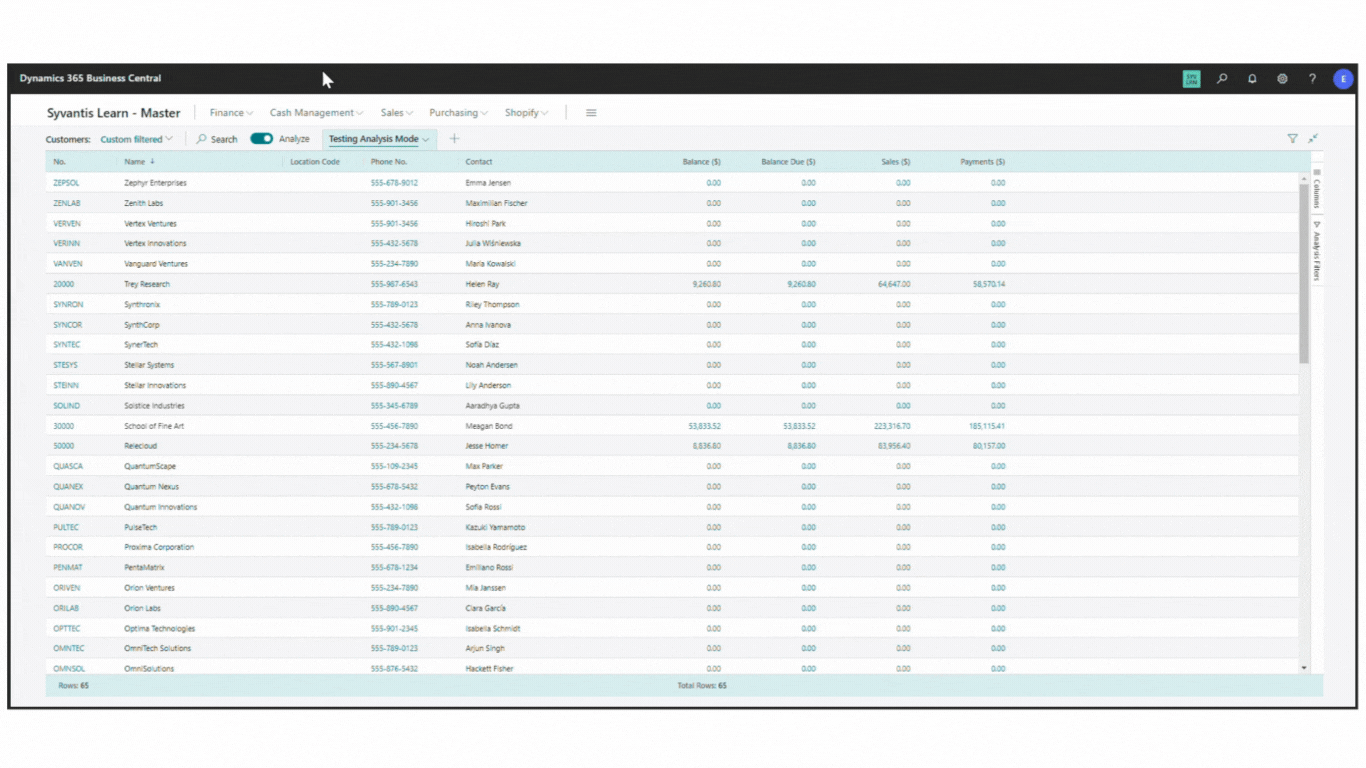Click the Payments ($) column header
The image size is (1366, 768).
click(x=983, y=162)
